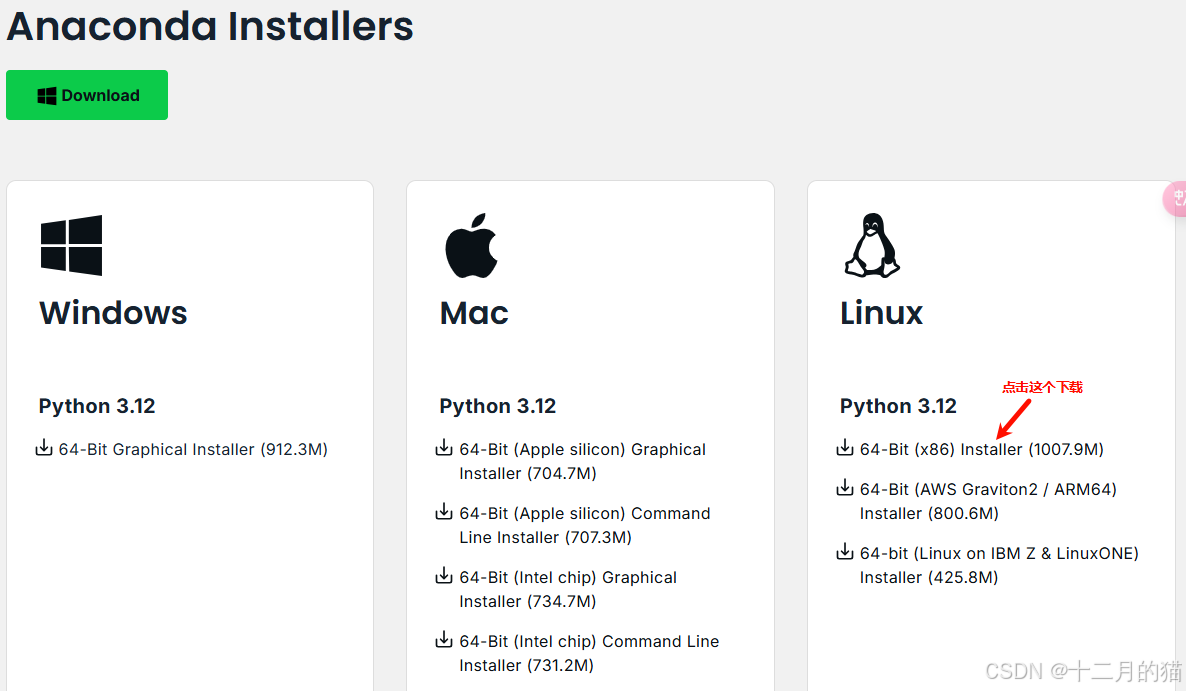Download 64-Bit (x86) Installer (1007.9M)
Screen dimensions: 1186x691
[982, 450]
